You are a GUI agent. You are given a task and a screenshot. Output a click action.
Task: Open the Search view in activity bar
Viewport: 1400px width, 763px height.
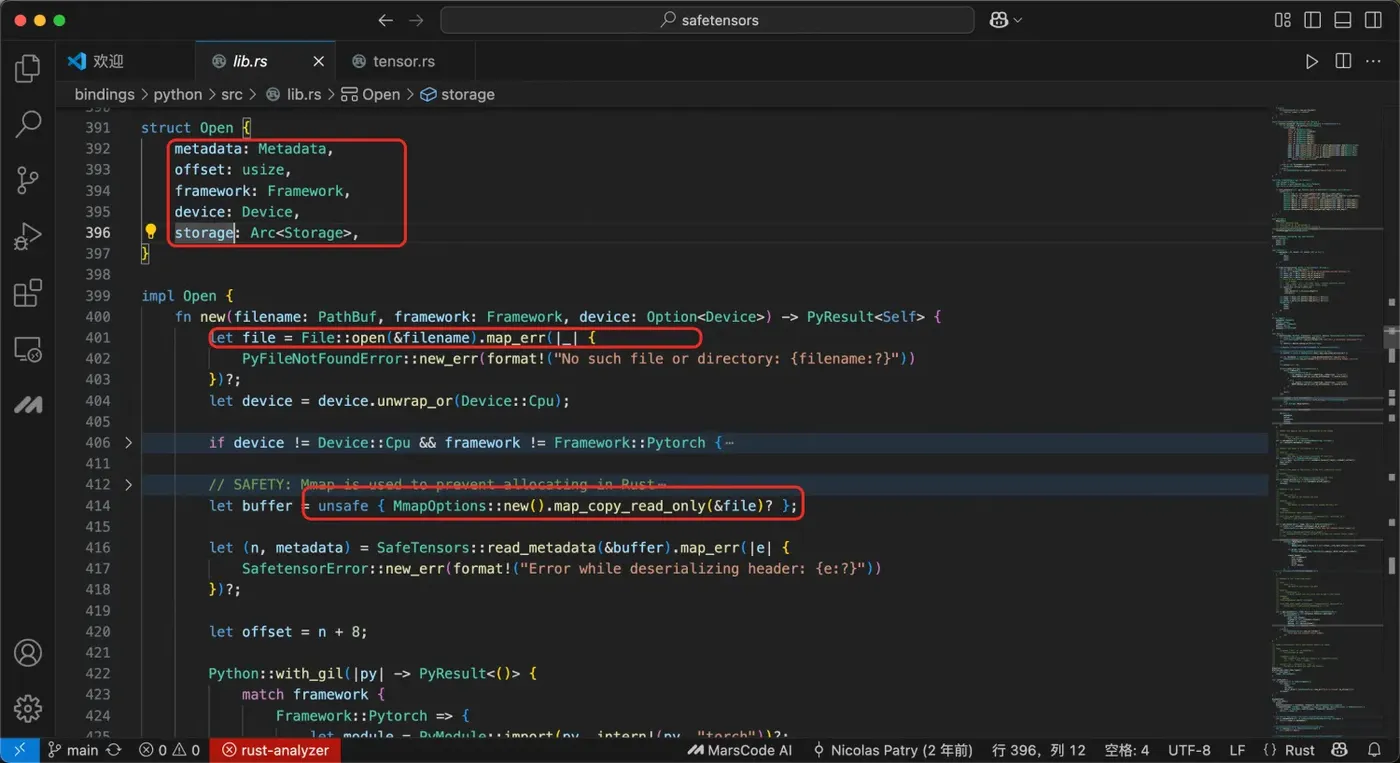tap(28, 124)
